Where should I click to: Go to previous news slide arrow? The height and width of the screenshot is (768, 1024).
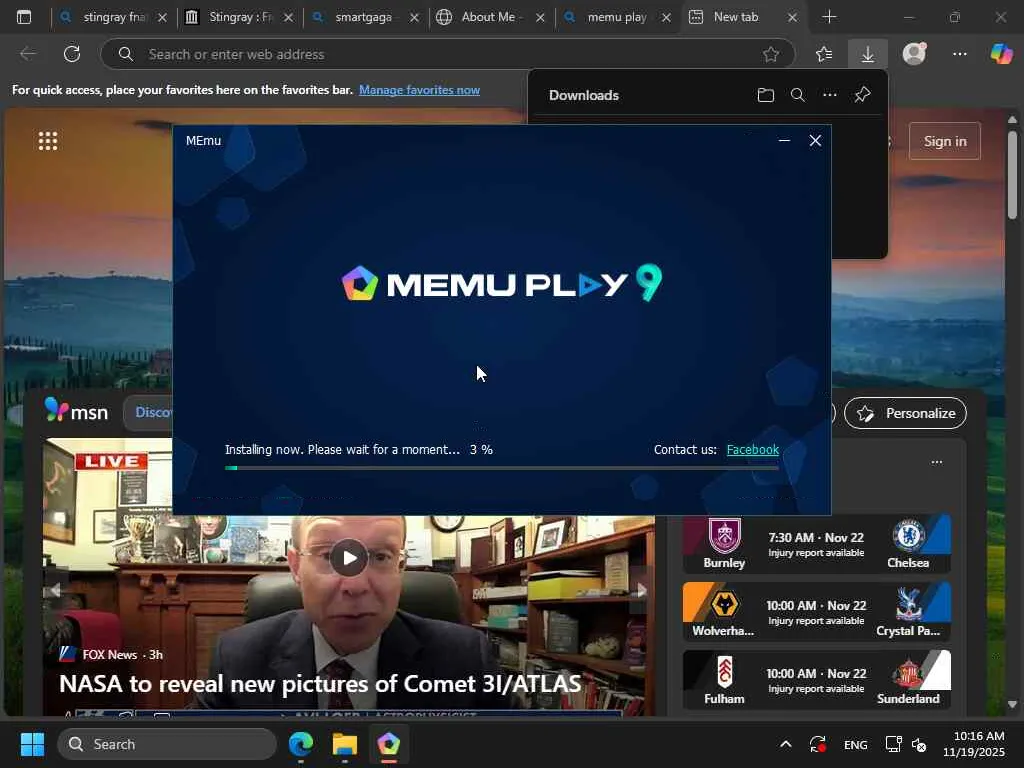[x=56, y=590]
